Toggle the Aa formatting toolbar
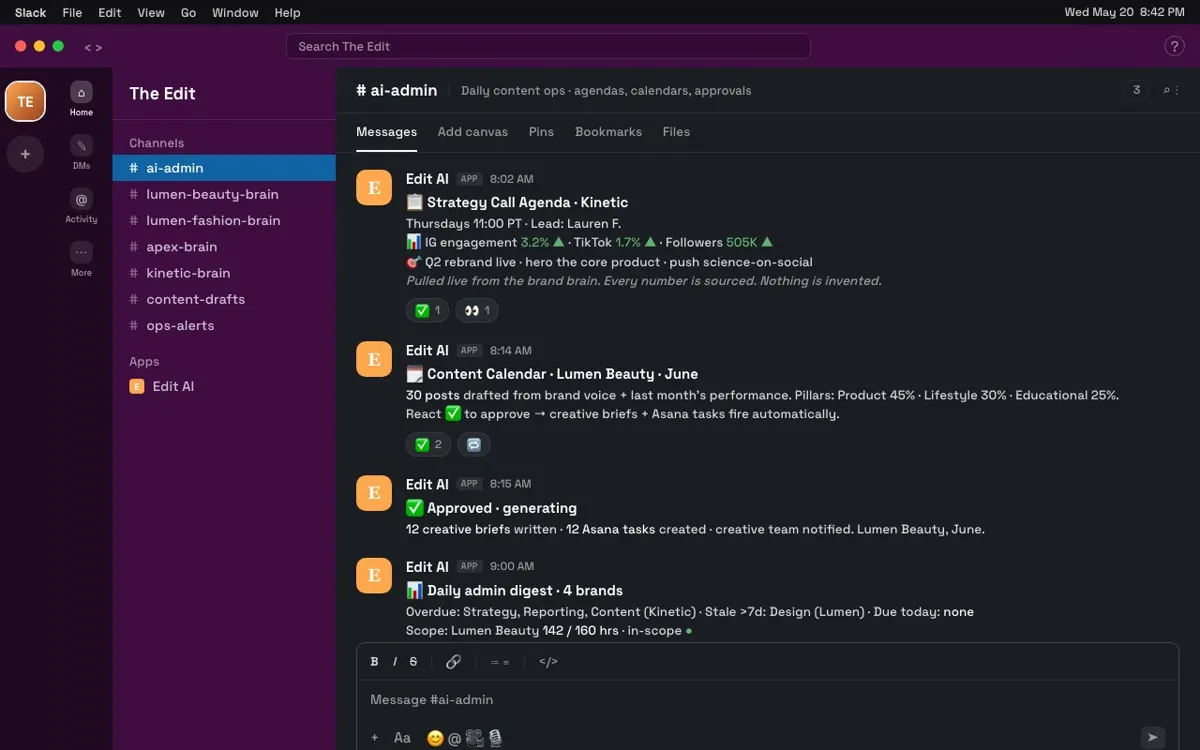Viewport: 1200px width, 750px height. 402,738
